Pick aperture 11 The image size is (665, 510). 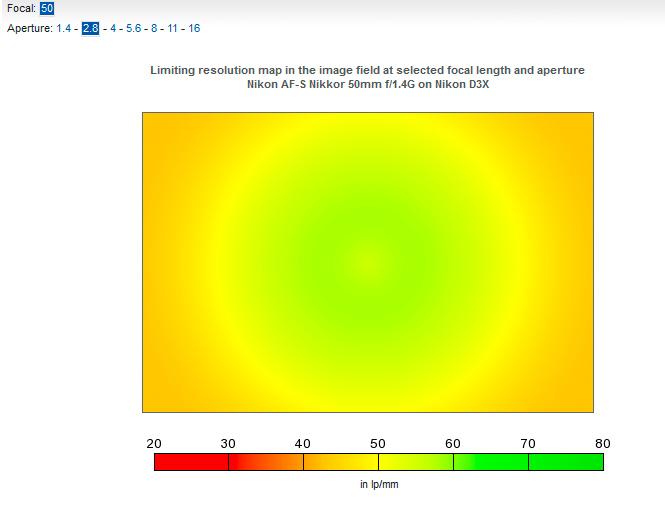(x=172, y=28)
